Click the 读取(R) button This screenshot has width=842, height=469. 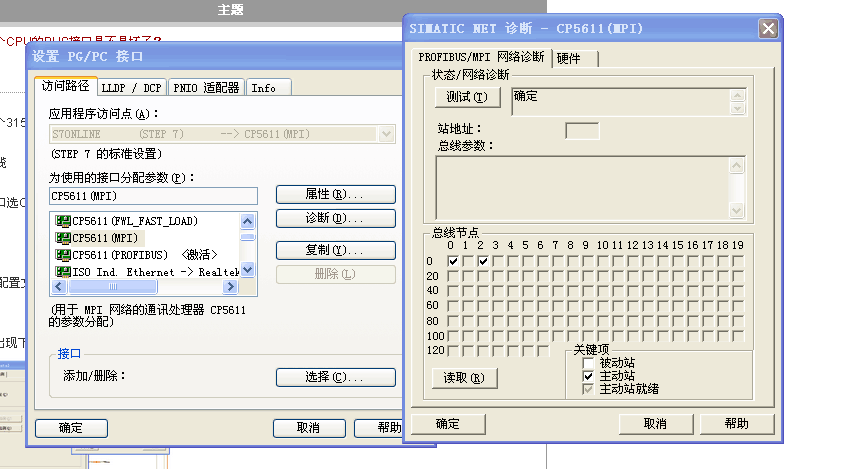[x=464, y=378]
